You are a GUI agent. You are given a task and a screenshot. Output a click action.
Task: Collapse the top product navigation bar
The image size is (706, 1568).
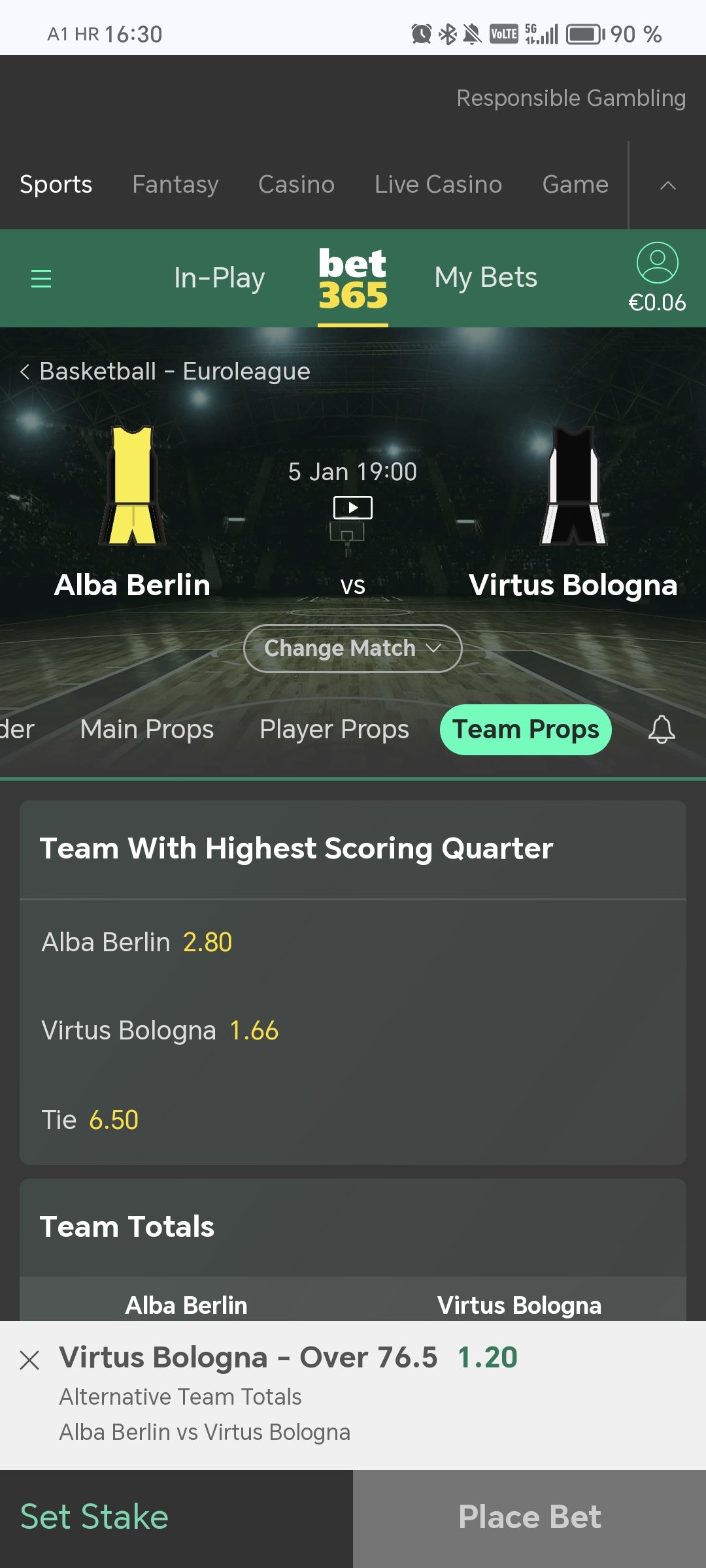[667, 186]
